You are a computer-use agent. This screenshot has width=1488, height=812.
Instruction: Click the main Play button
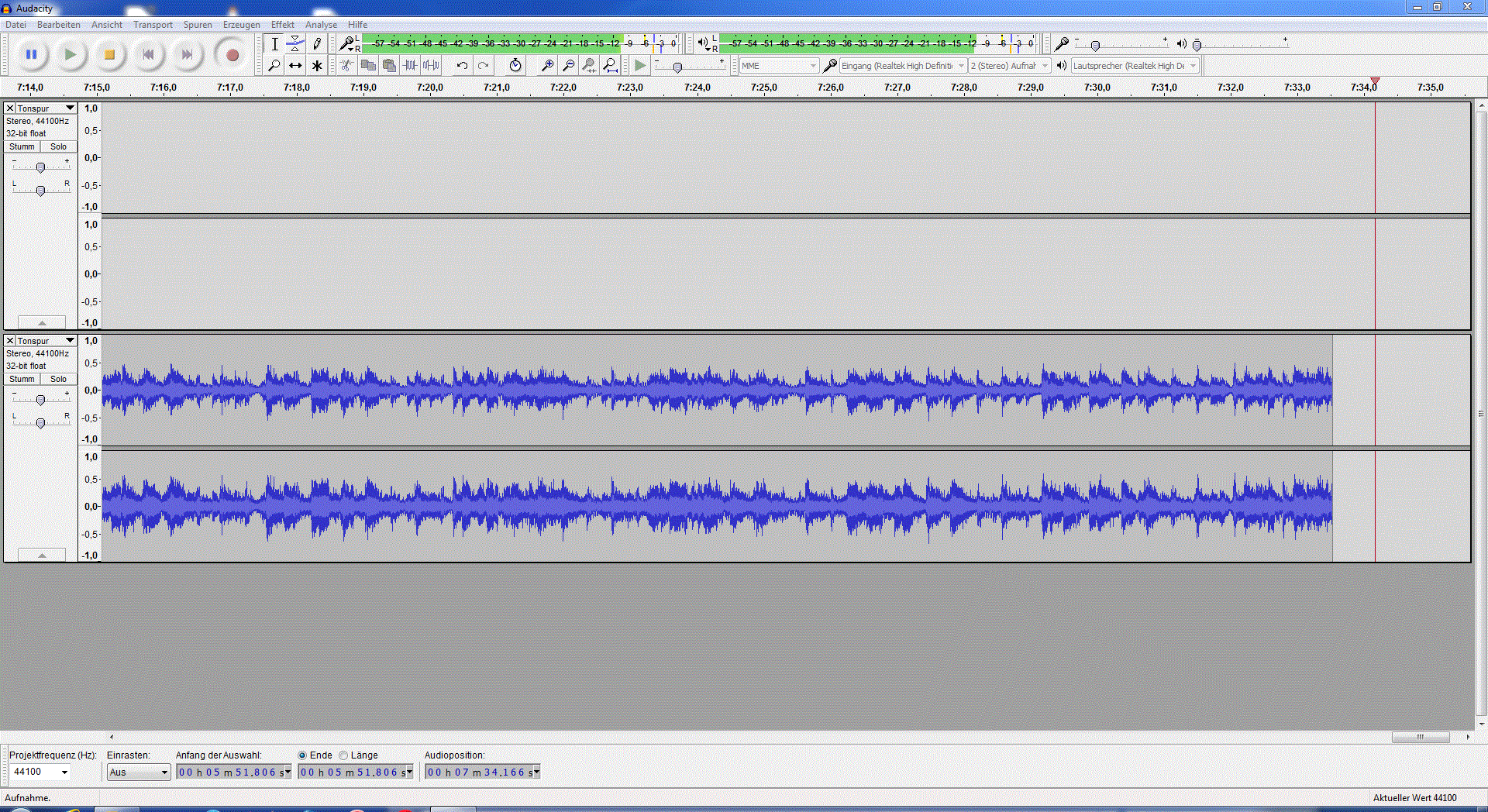pos(70,54)
